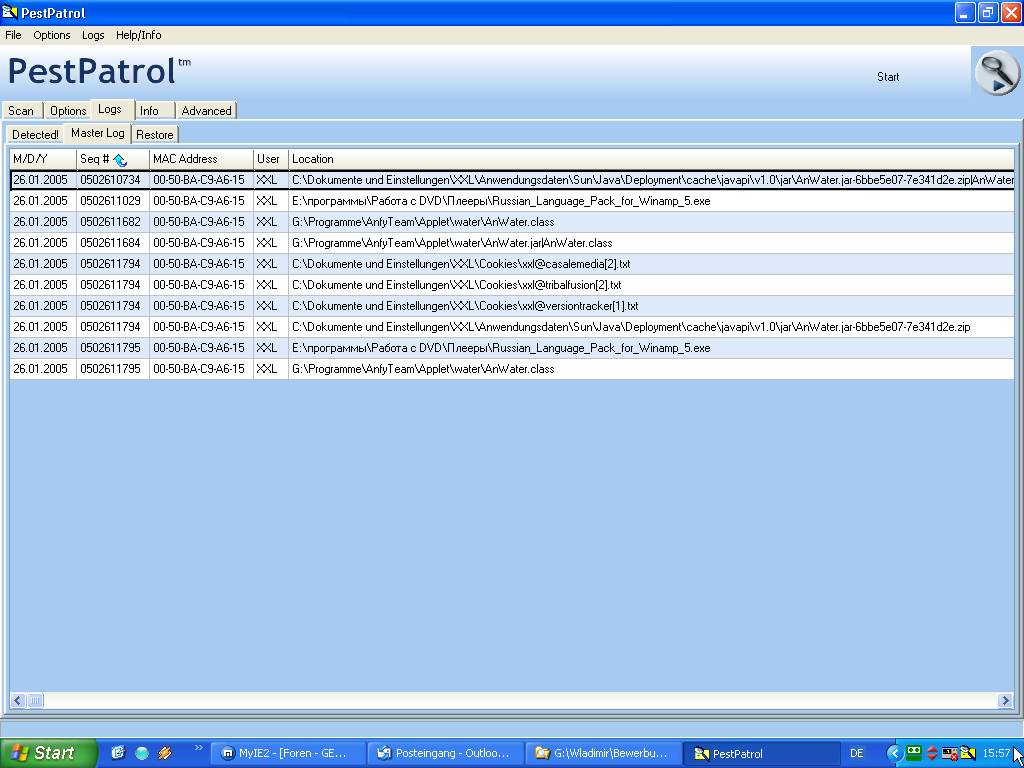This screenshot has width=1024, height=768.
Task: Open the PestPatrol system tray icon
Action: (x=967, y=753)
